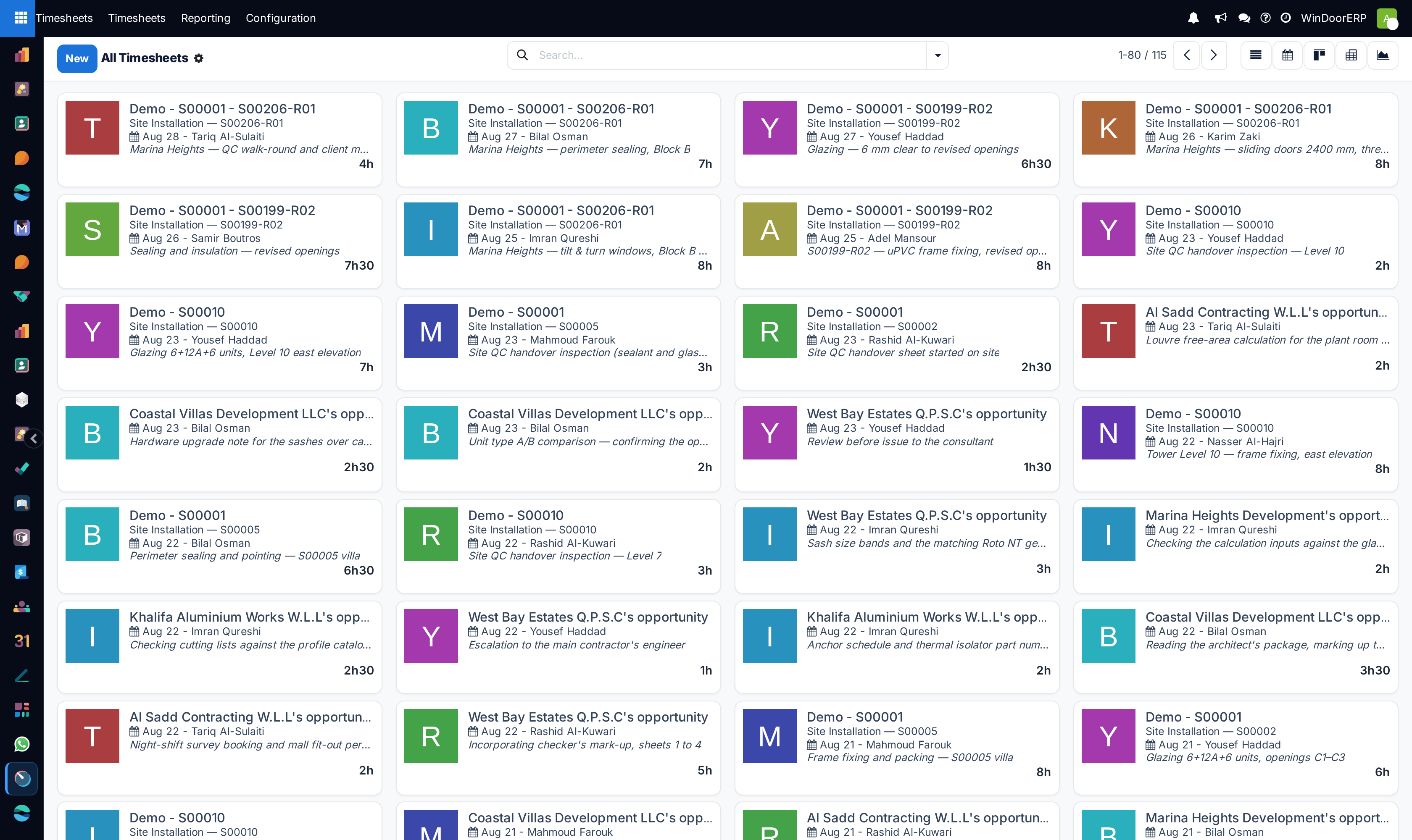Click 'Incorporating checker's mark-up, sheets 1 to 4'
The image size is (1412, 840).
[585, 745]
